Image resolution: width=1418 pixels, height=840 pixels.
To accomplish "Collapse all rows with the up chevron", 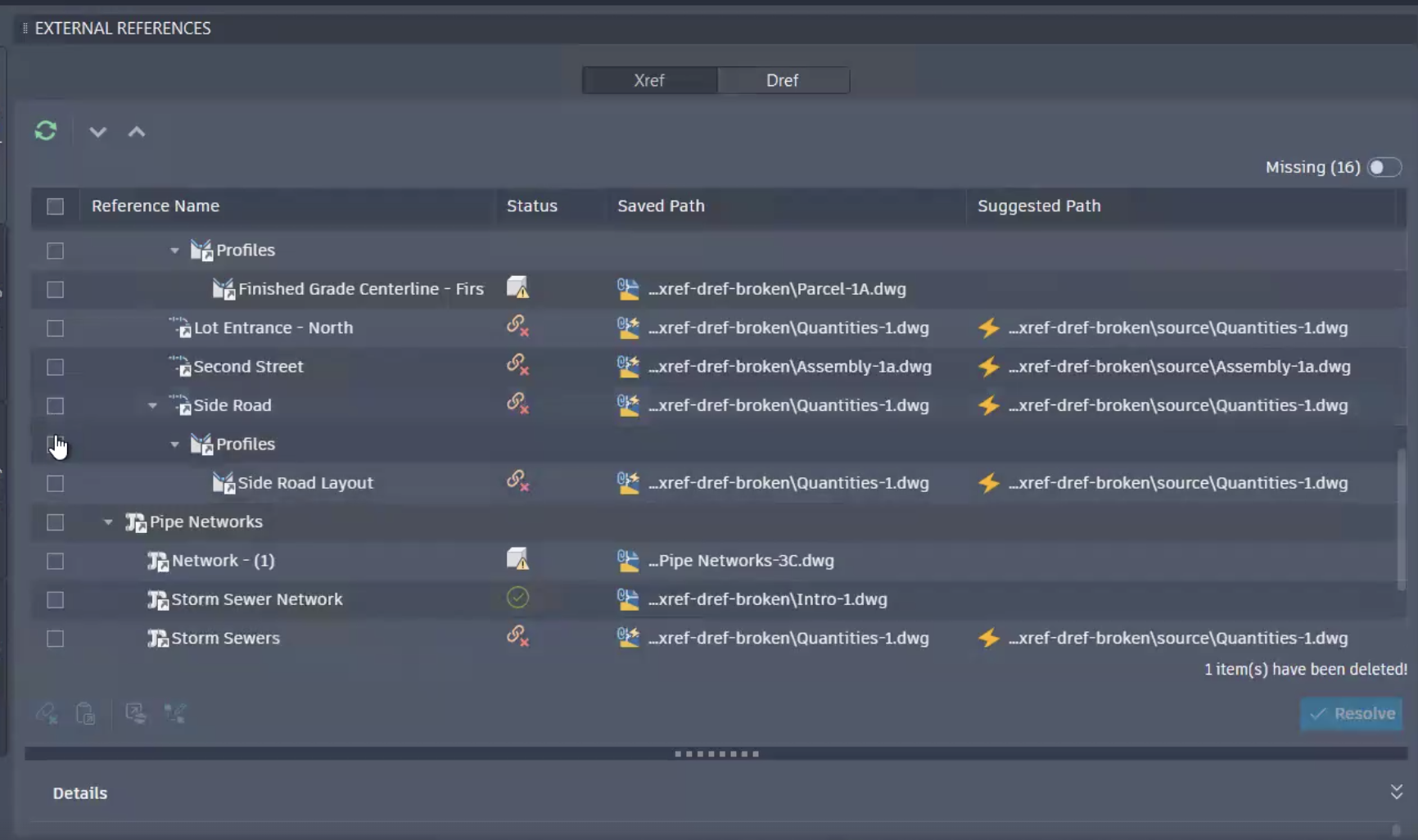I will tap(137, 132).
